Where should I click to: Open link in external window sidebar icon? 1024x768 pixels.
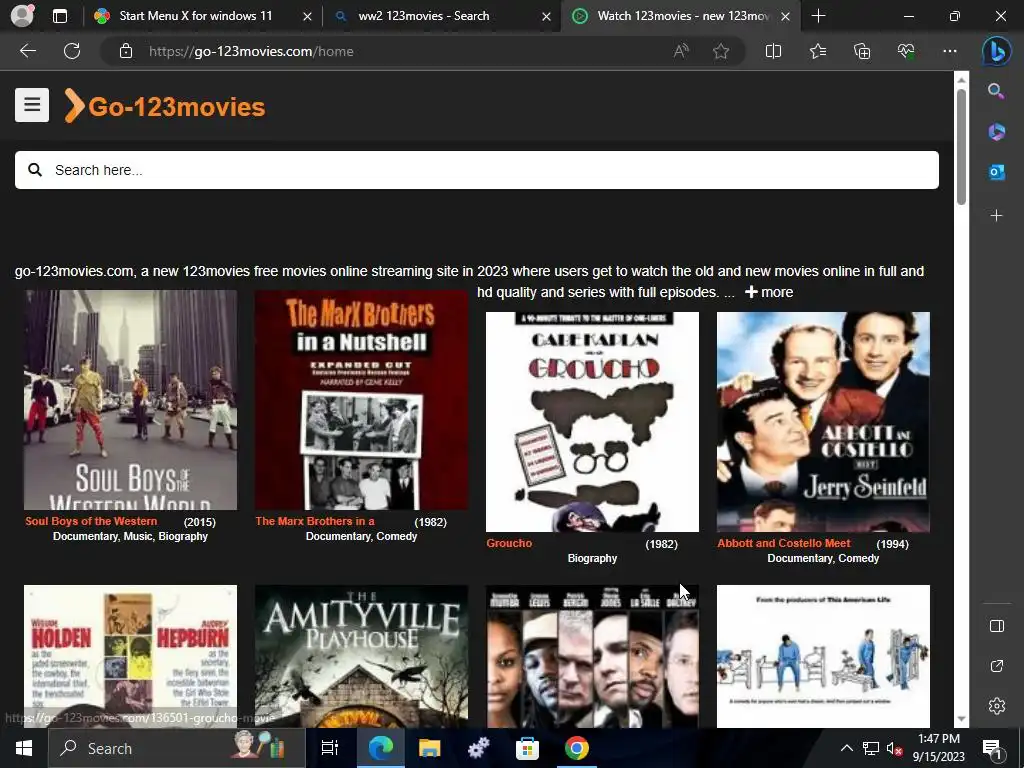click(x=997, y=666)
